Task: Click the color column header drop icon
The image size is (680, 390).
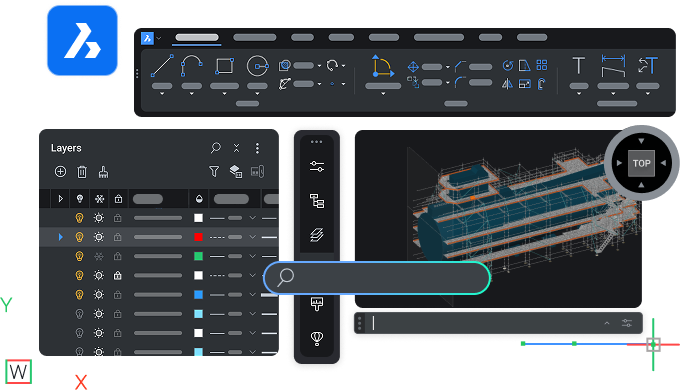Action: coord(199,199)
